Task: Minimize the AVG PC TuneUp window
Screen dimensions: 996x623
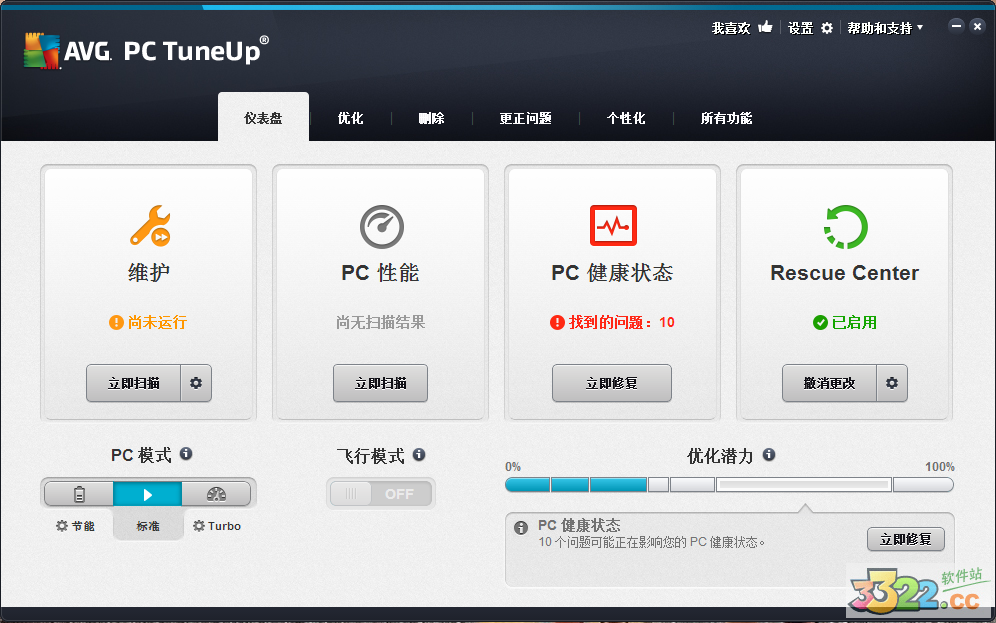Action: pos(957,26)
